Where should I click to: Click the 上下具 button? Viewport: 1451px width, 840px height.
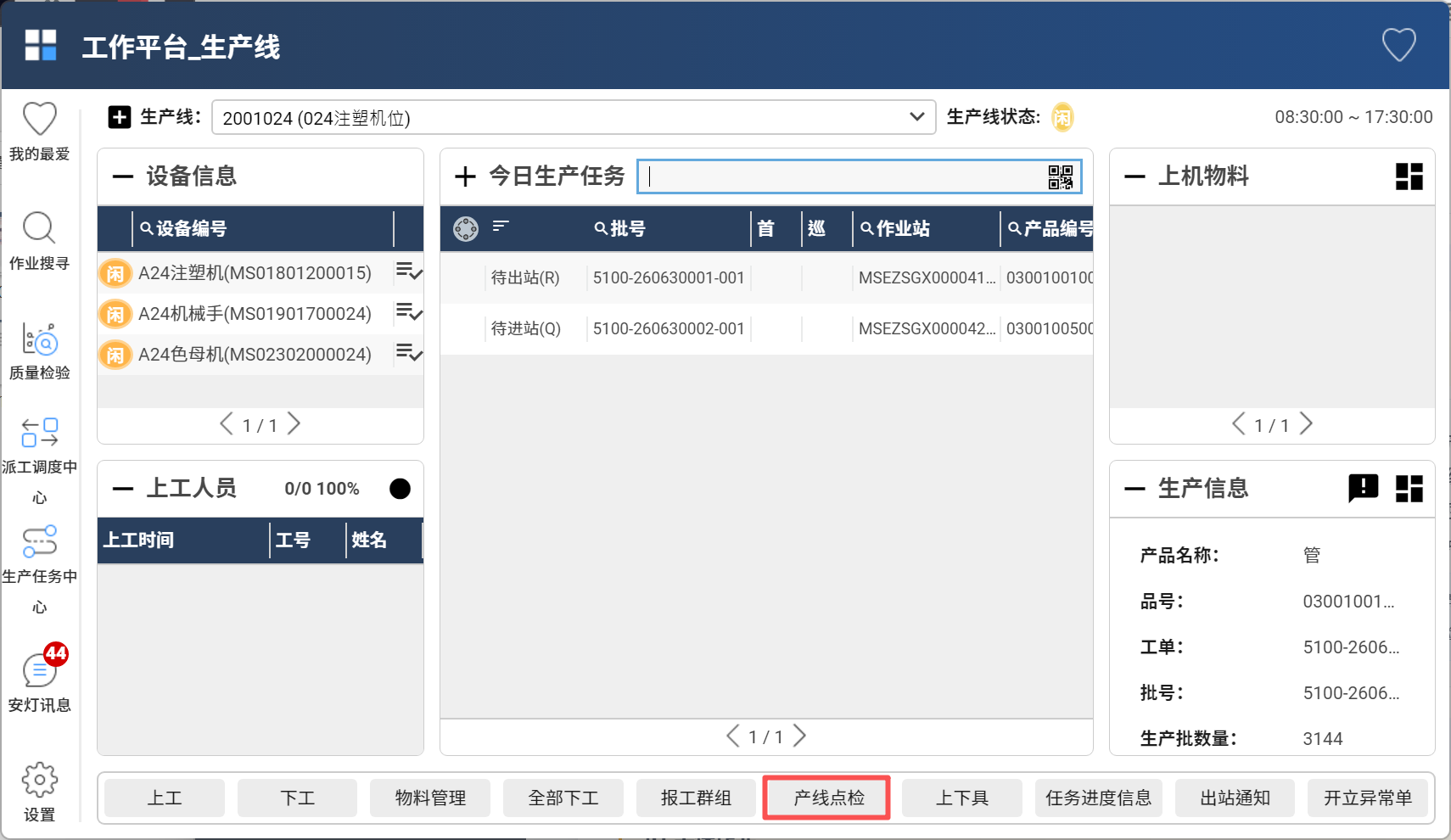(962, 798)
